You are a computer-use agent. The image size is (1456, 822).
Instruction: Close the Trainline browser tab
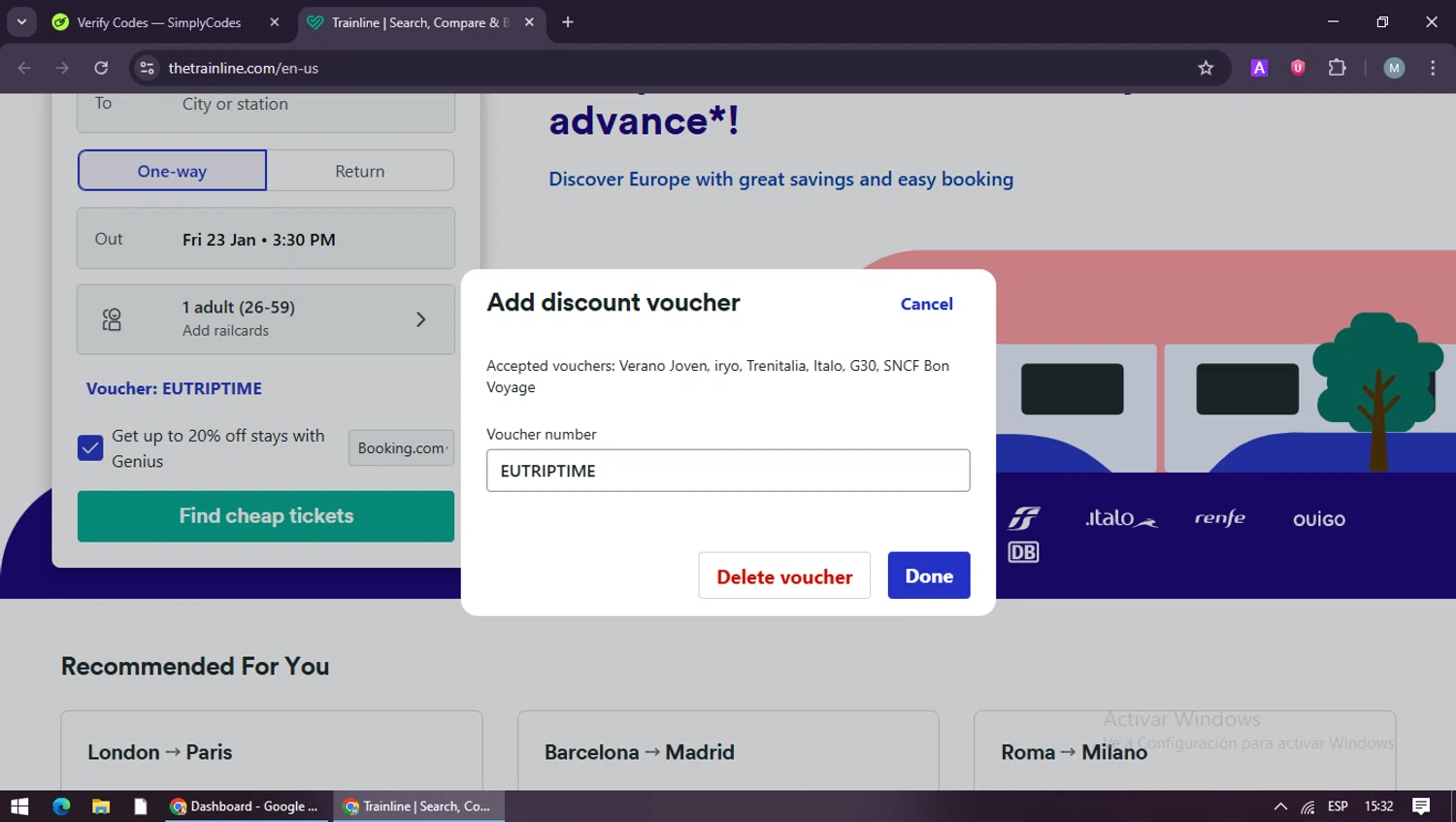pos(529,22)
